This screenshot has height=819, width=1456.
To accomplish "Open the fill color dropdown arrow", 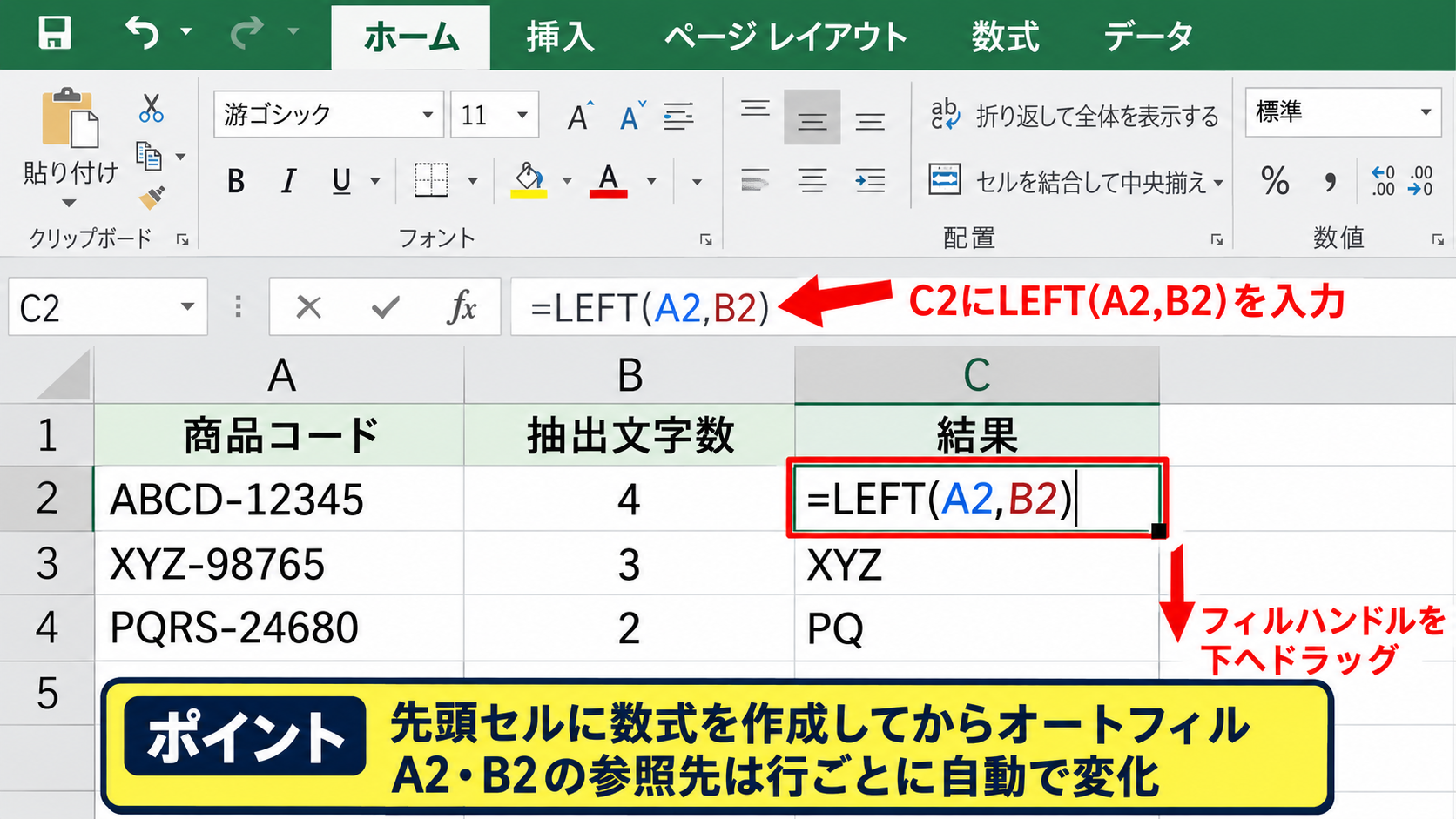I will [567, 181].
